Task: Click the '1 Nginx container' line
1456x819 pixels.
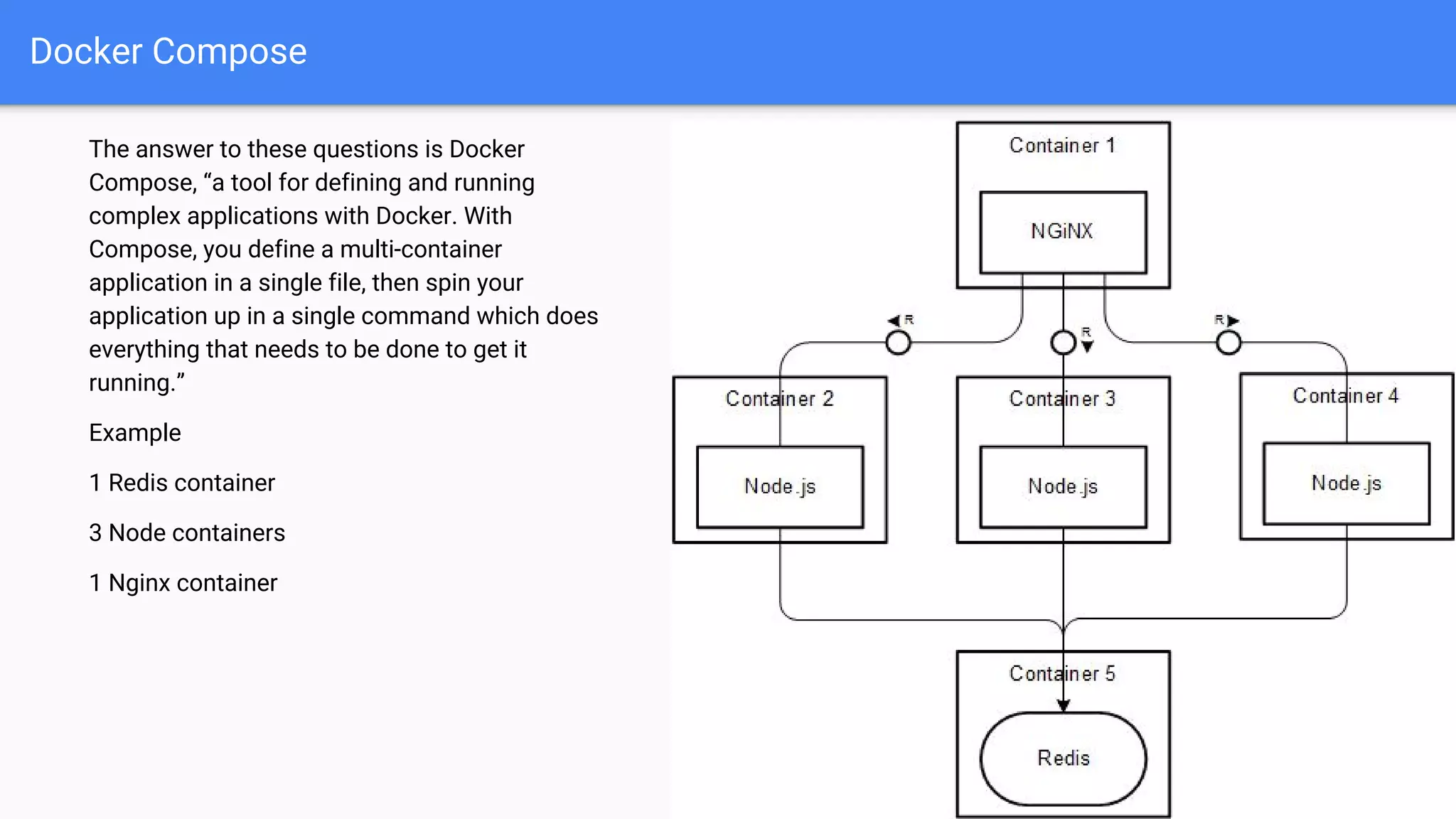Action: [183, 583]
